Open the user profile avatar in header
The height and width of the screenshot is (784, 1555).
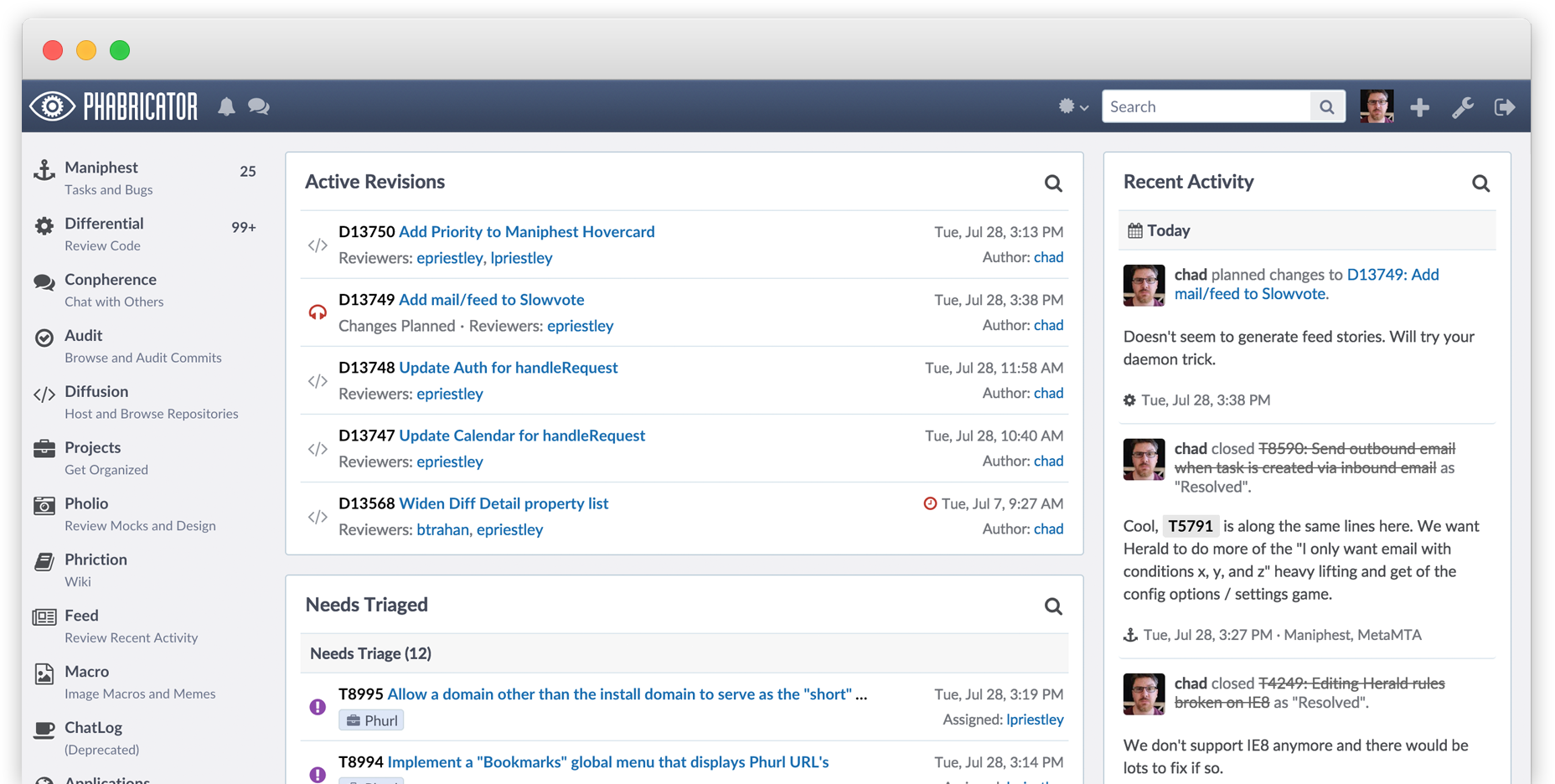[x=1377, y=106]
